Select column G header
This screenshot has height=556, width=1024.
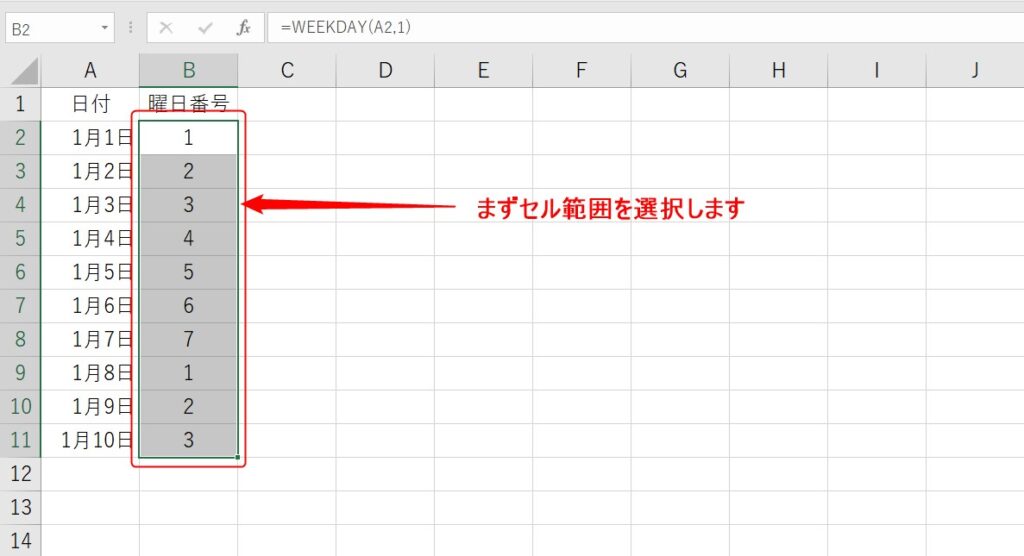click(x=680, y=71)
